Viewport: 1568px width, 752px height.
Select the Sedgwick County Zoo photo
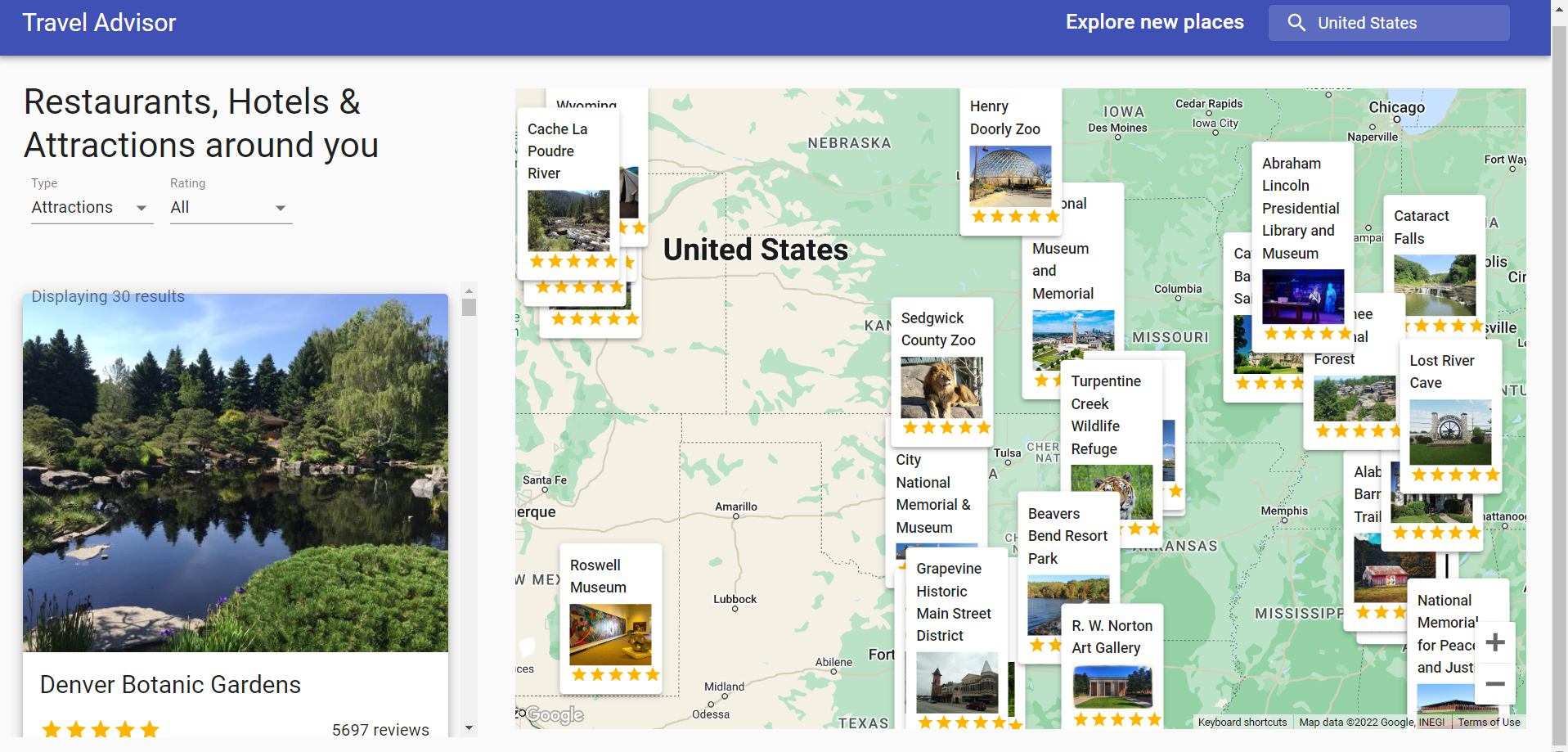point(941,388)
